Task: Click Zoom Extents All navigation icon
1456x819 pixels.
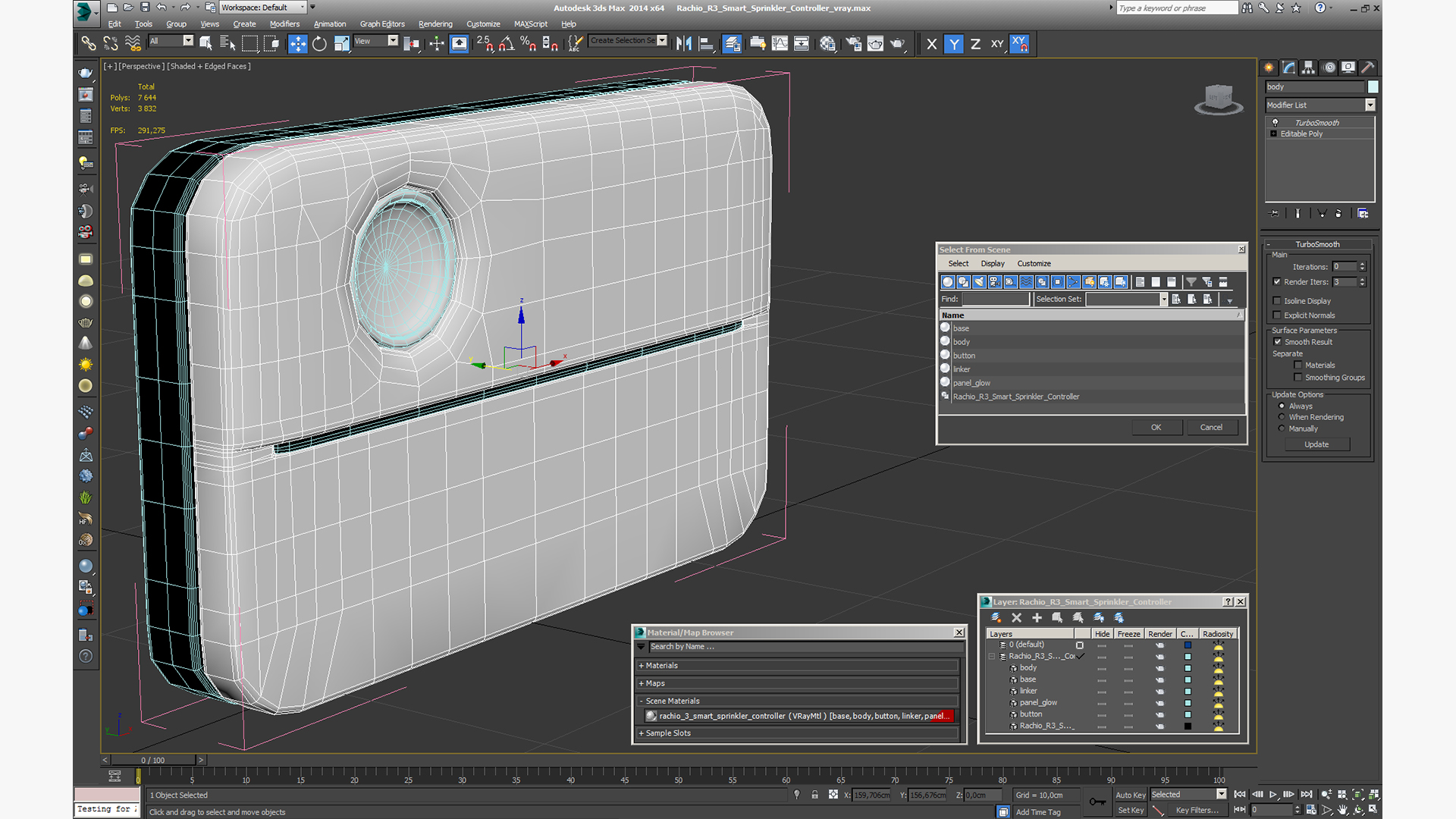Action: (1374, 794)
